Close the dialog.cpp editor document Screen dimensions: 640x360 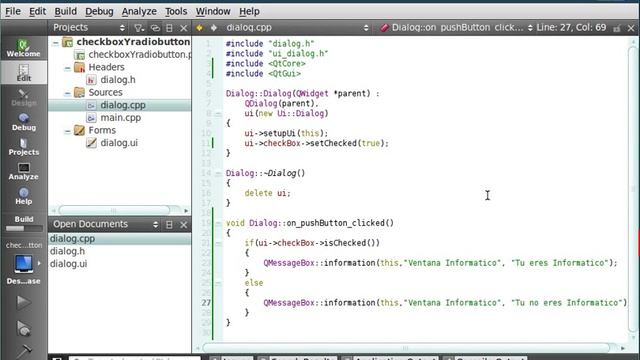tap(631, 28)
